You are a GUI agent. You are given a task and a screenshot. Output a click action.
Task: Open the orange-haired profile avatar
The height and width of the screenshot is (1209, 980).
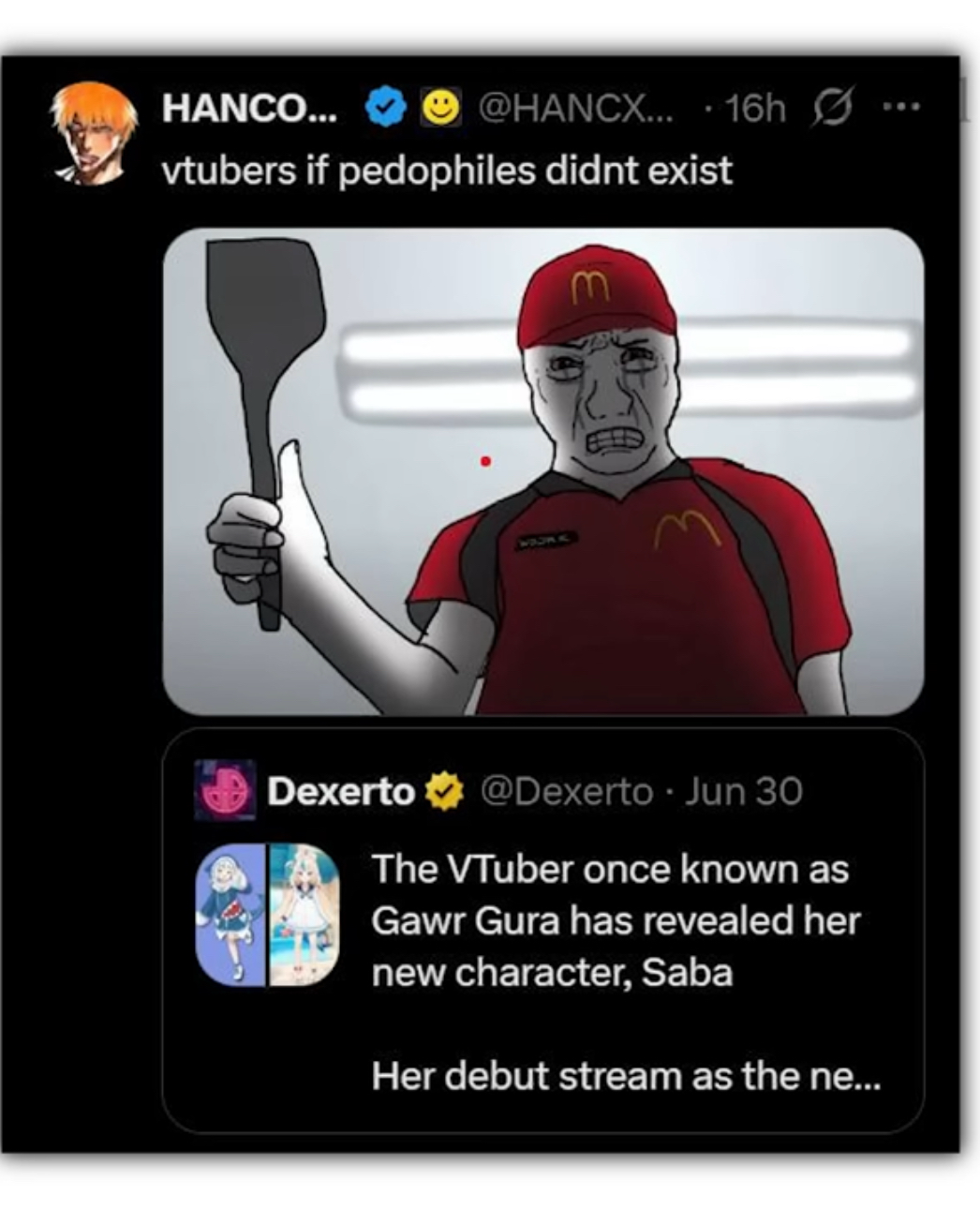[92, 133]
